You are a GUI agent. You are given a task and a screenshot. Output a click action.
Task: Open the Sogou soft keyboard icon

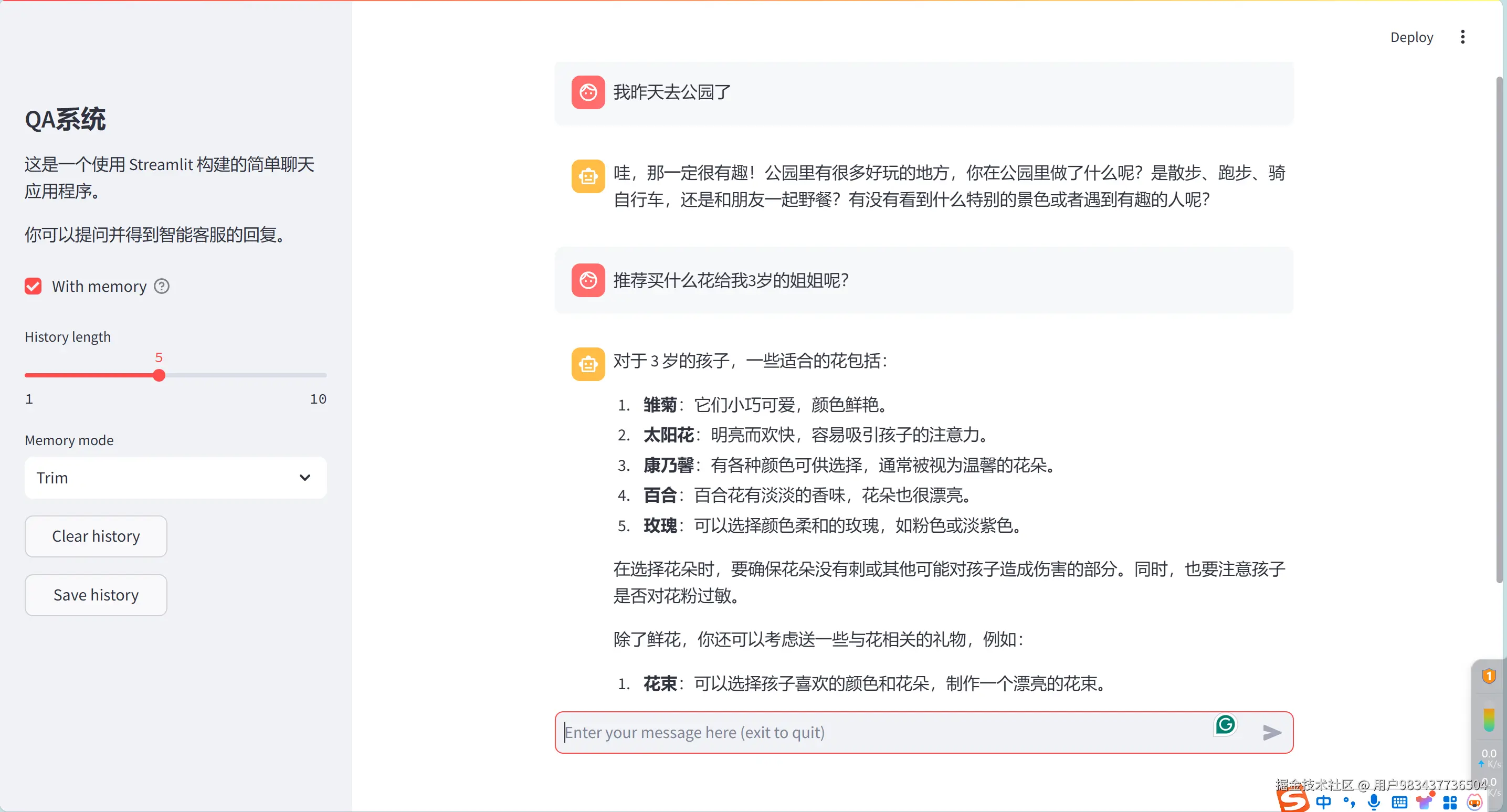pyautogui.click(x=1399, y=802)
